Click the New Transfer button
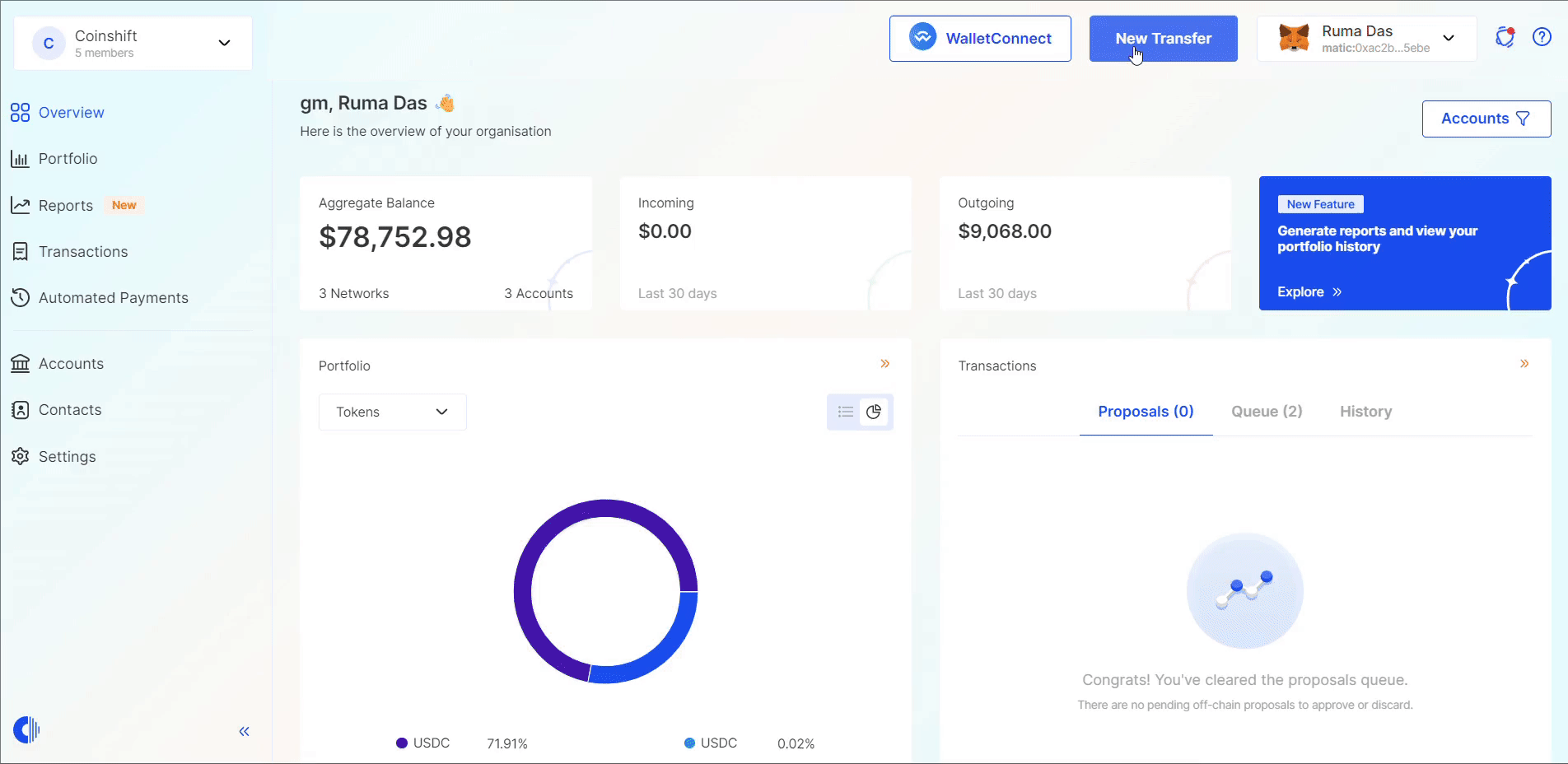Screen dimensions: 1568x764 [1163, 39]
